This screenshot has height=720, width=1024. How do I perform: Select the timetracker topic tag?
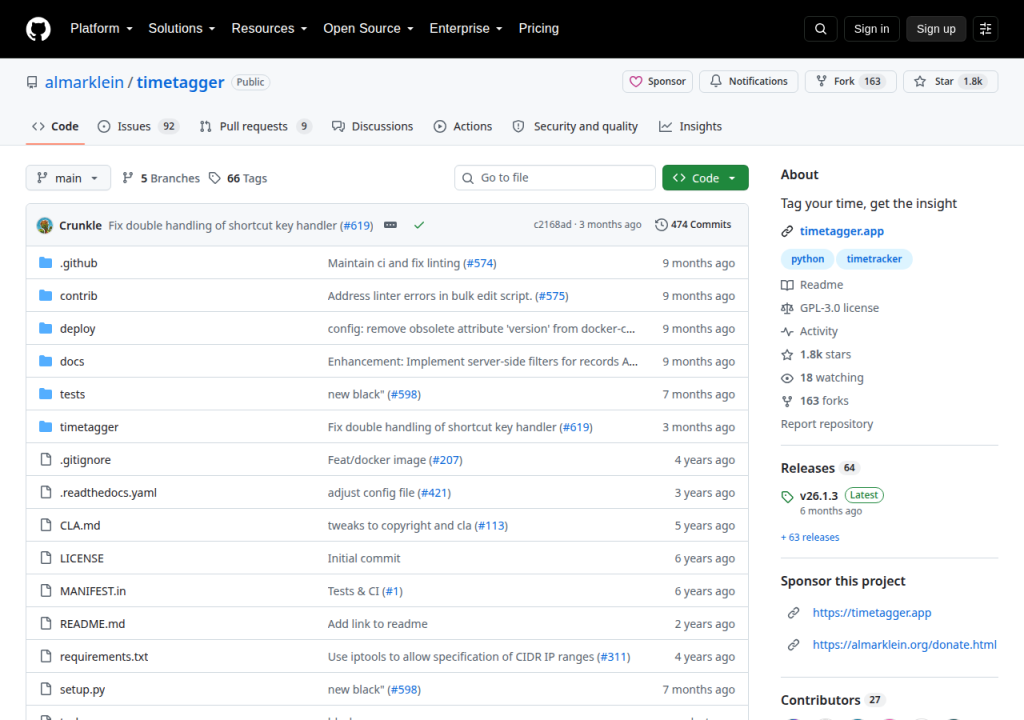click(x=874, y=259)
